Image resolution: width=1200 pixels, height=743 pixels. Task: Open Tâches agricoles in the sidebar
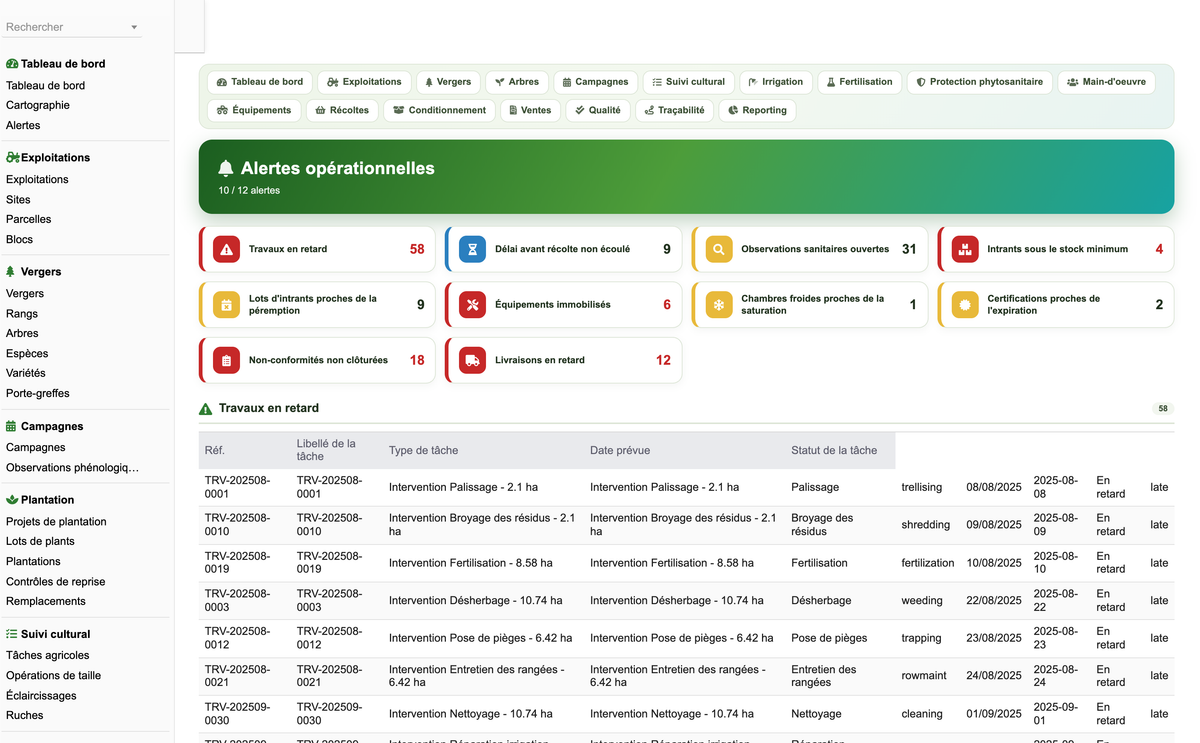click(x=48, y=655)
